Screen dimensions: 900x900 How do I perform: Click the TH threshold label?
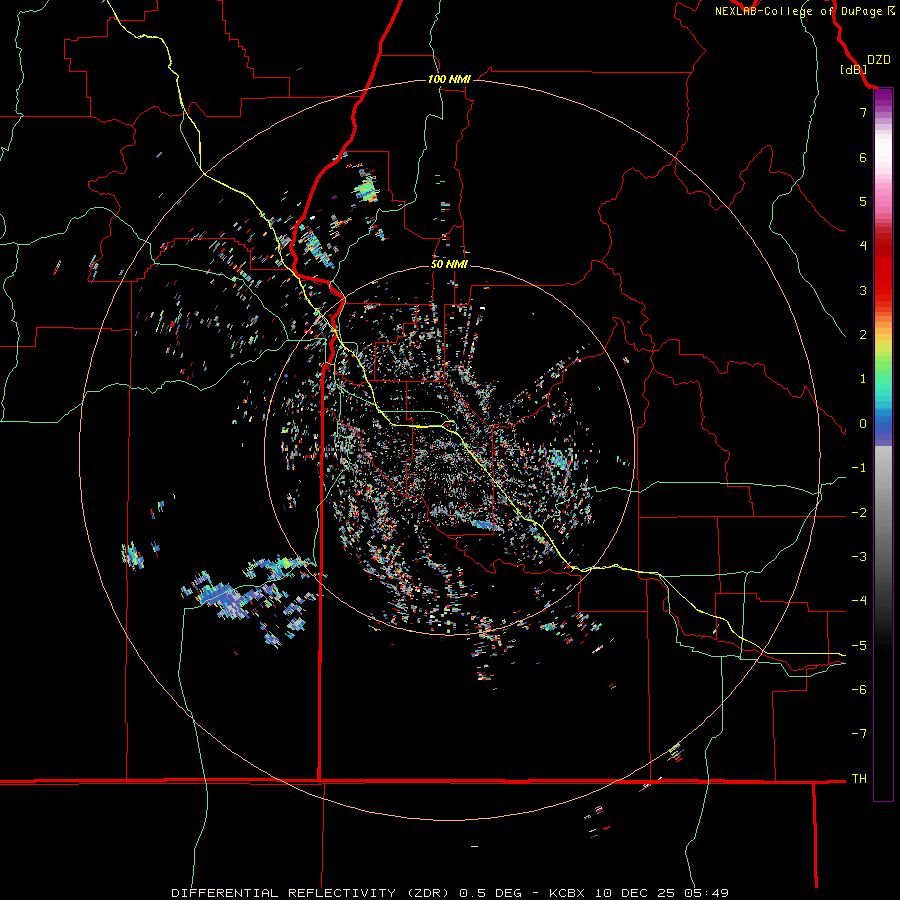(x=859, y=779)
